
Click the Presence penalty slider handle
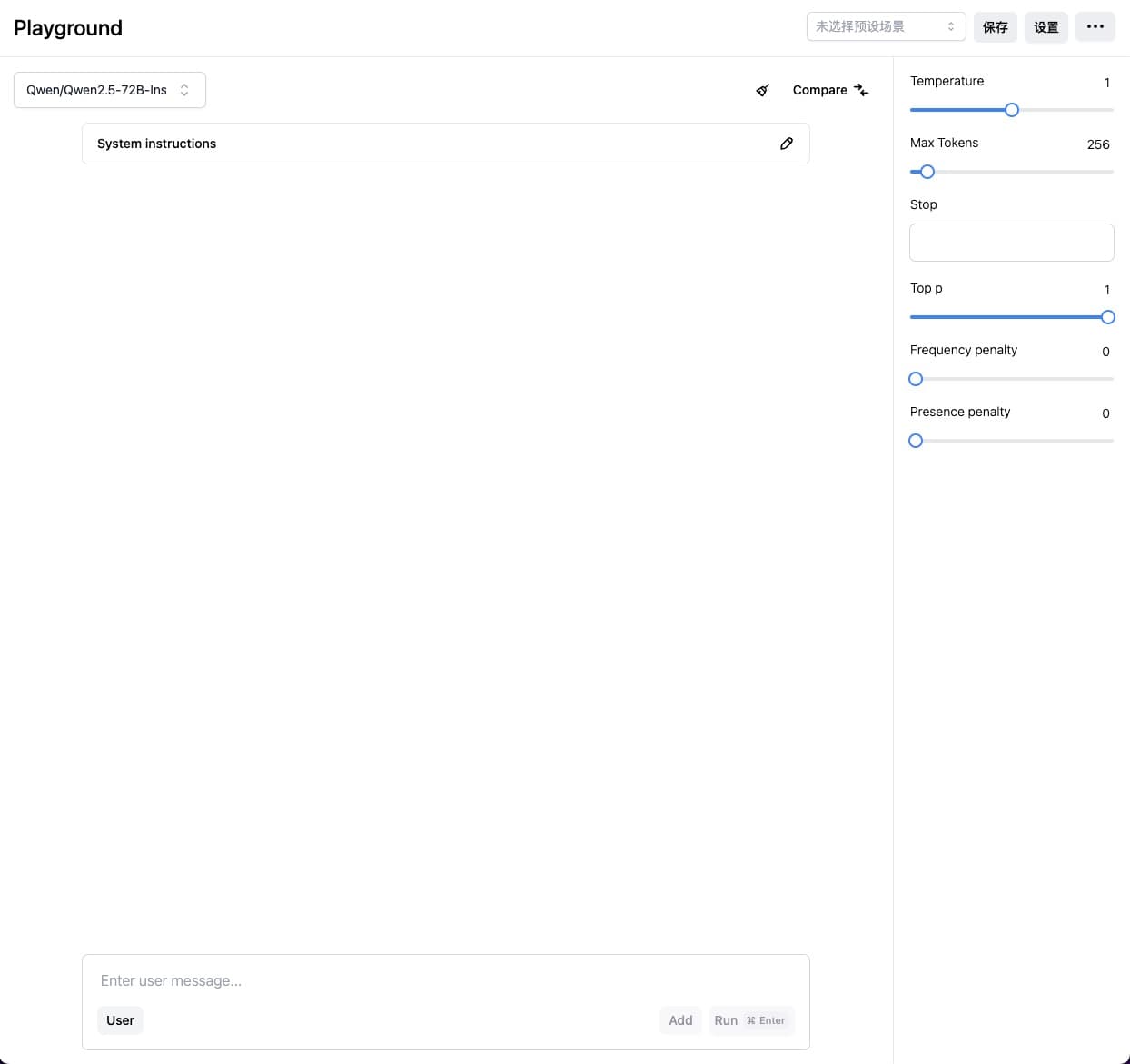click(916, 441)
